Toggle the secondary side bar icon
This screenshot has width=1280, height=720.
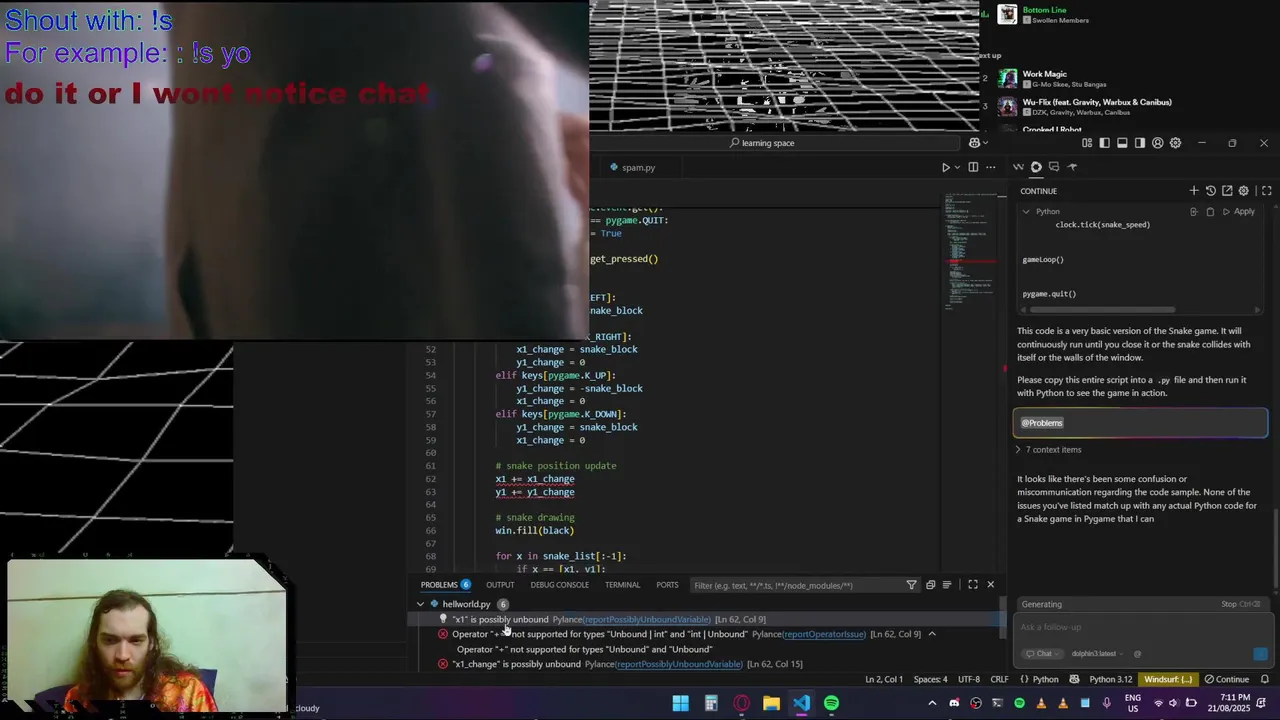point(1140,143)
